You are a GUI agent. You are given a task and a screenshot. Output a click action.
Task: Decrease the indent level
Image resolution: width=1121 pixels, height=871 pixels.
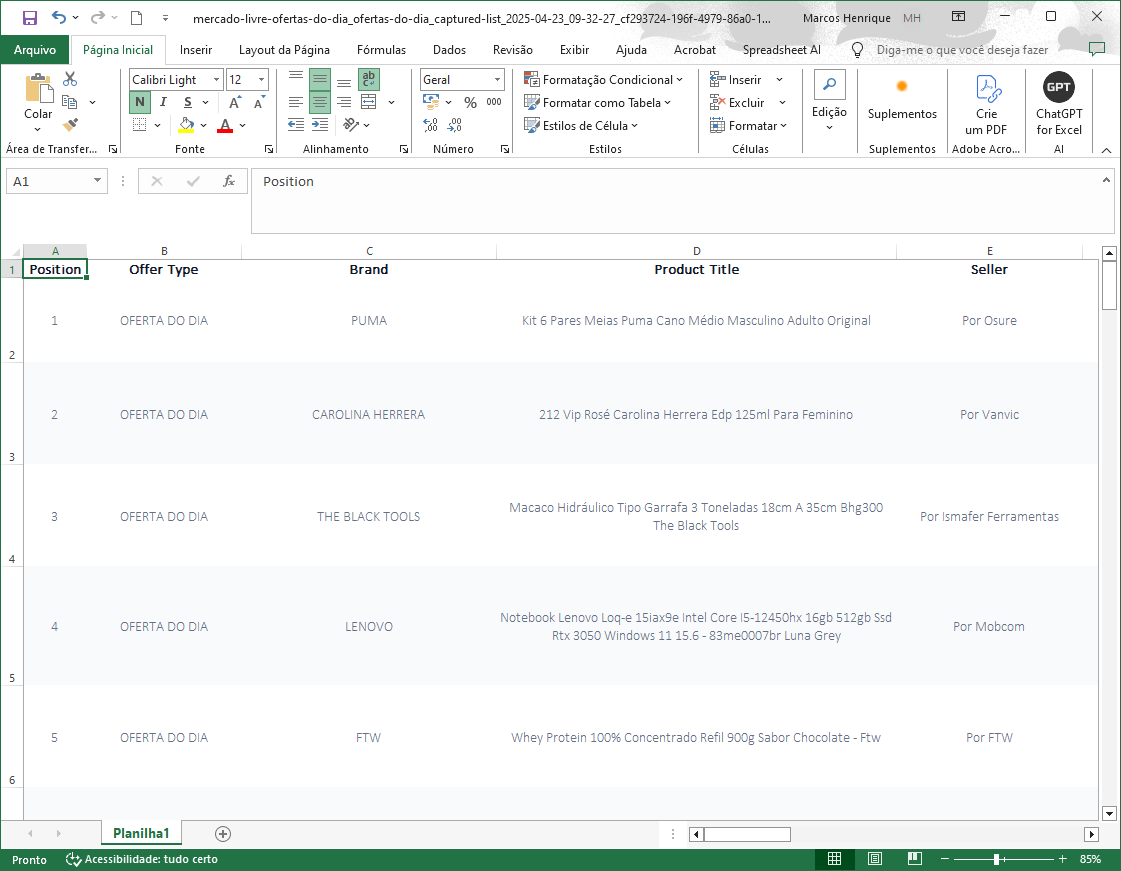pos(295,125)
